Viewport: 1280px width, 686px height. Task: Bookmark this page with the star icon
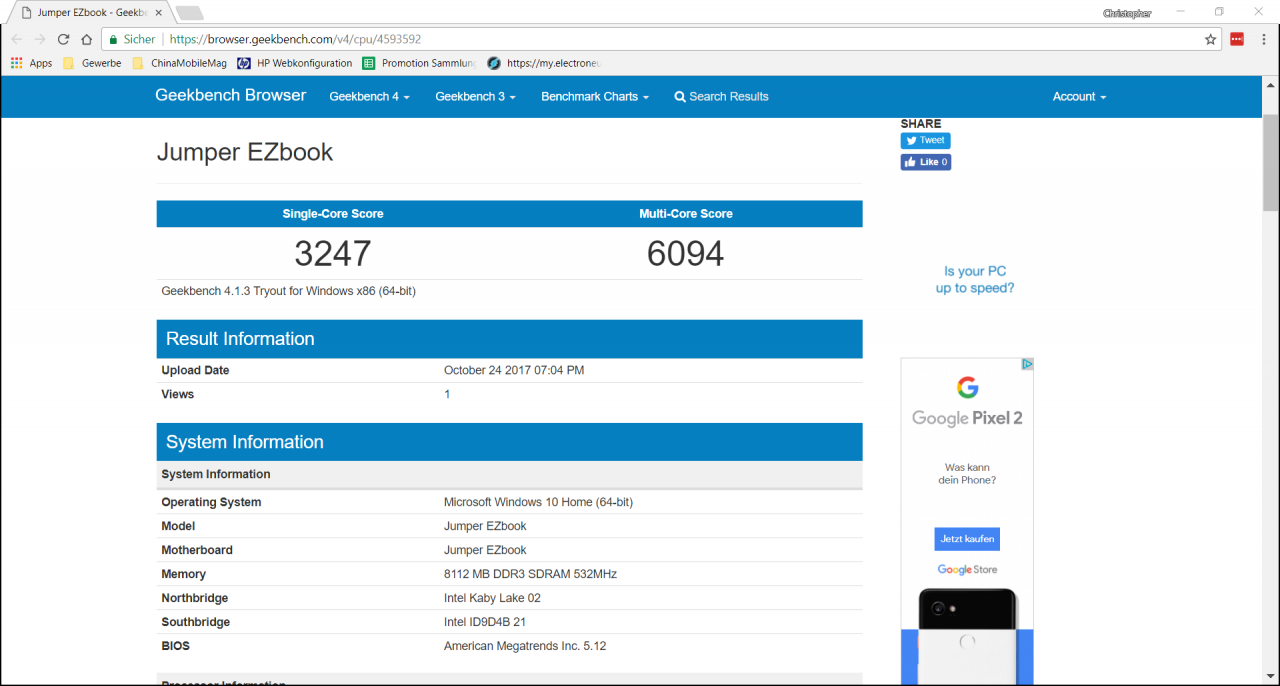point(1211,39)
